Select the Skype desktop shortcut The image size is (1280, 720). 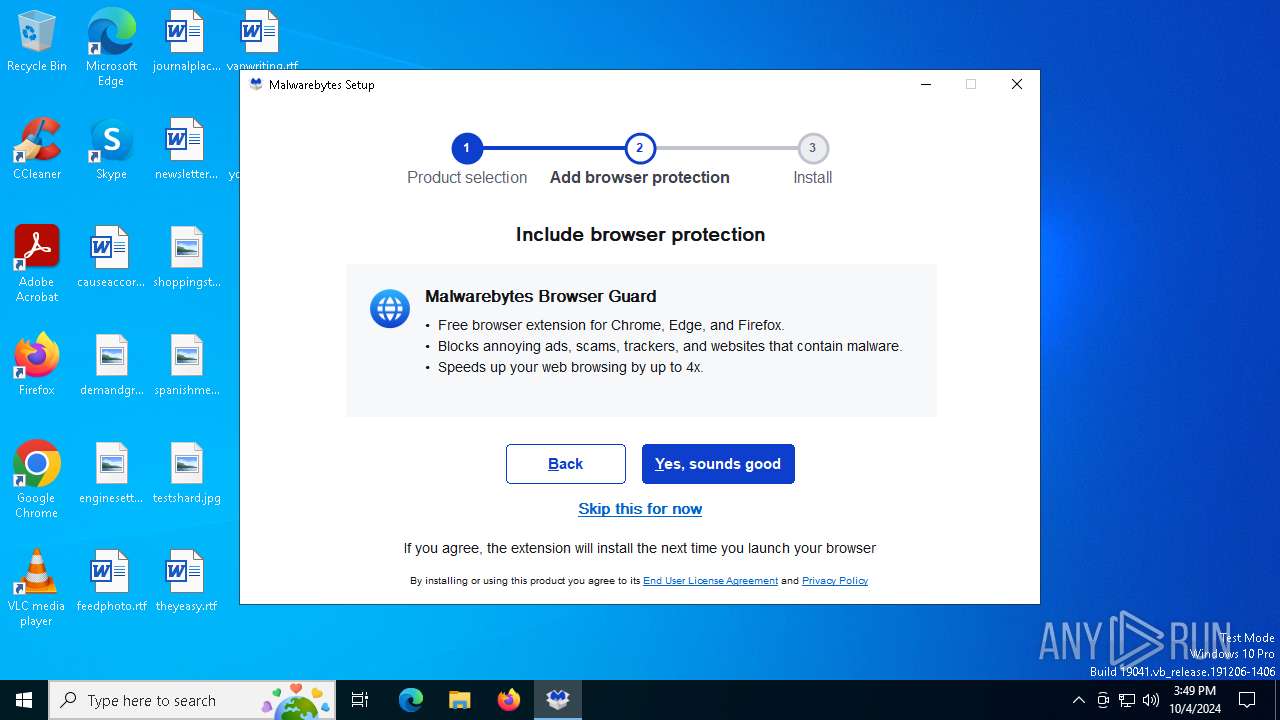click(x=111, y=149)
